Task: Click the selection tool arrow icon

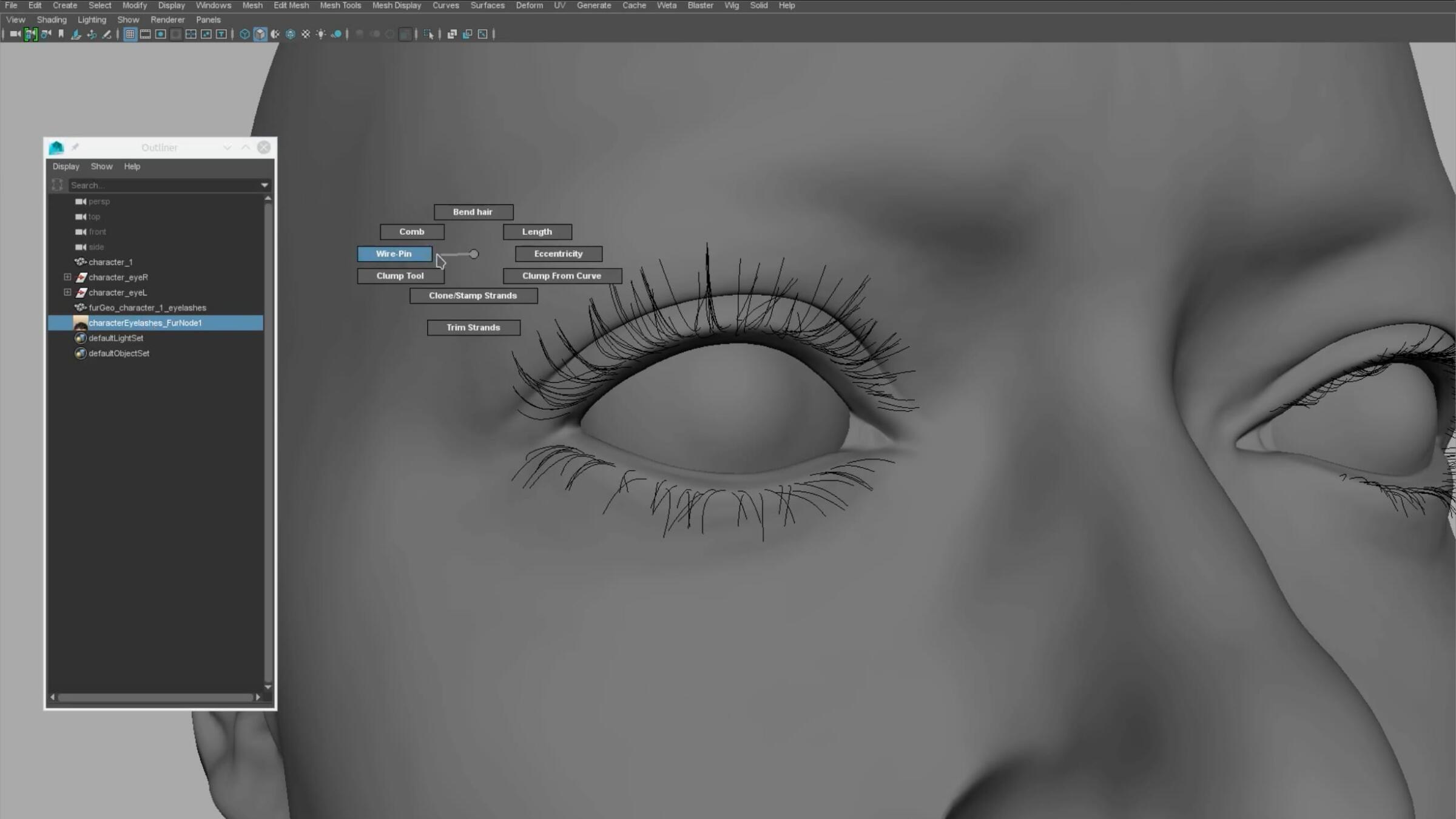Action: pyautogui.click(x=428, y=34)
